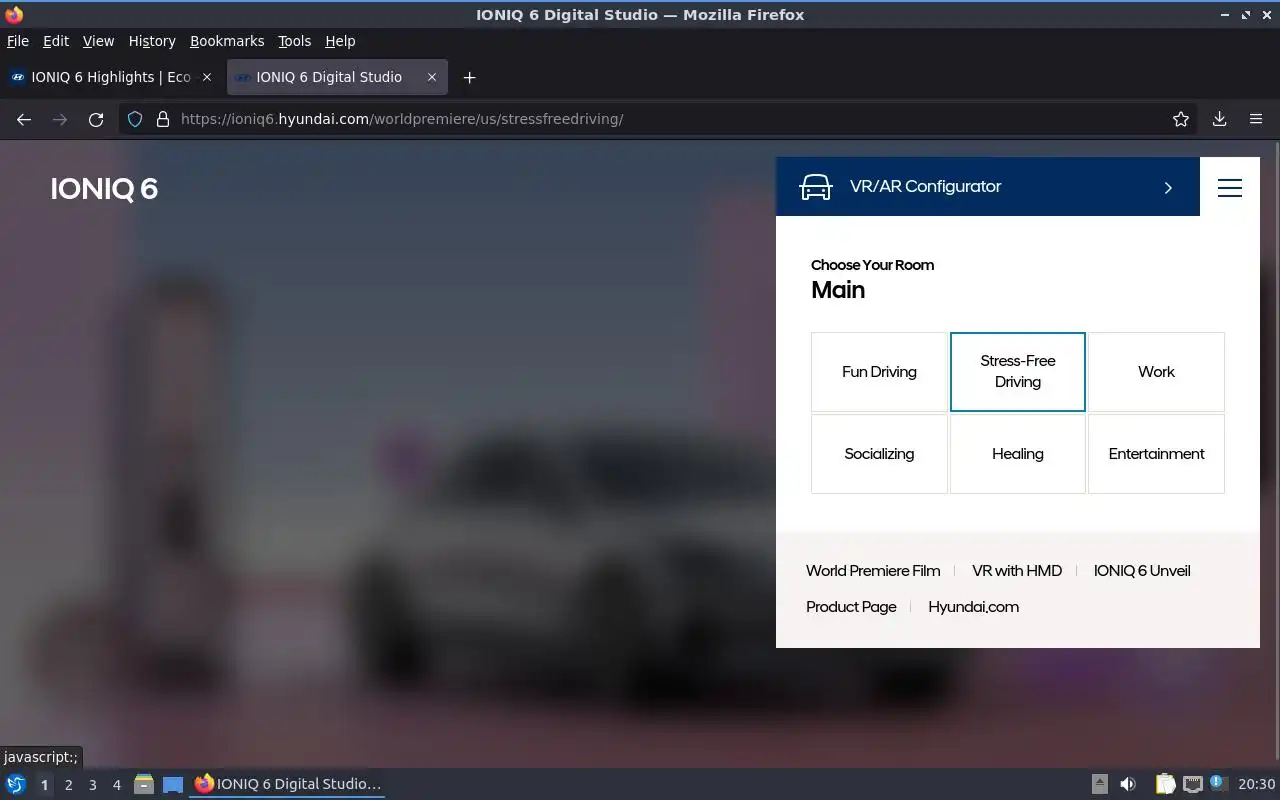Open the Tools menu

[295, 41]
